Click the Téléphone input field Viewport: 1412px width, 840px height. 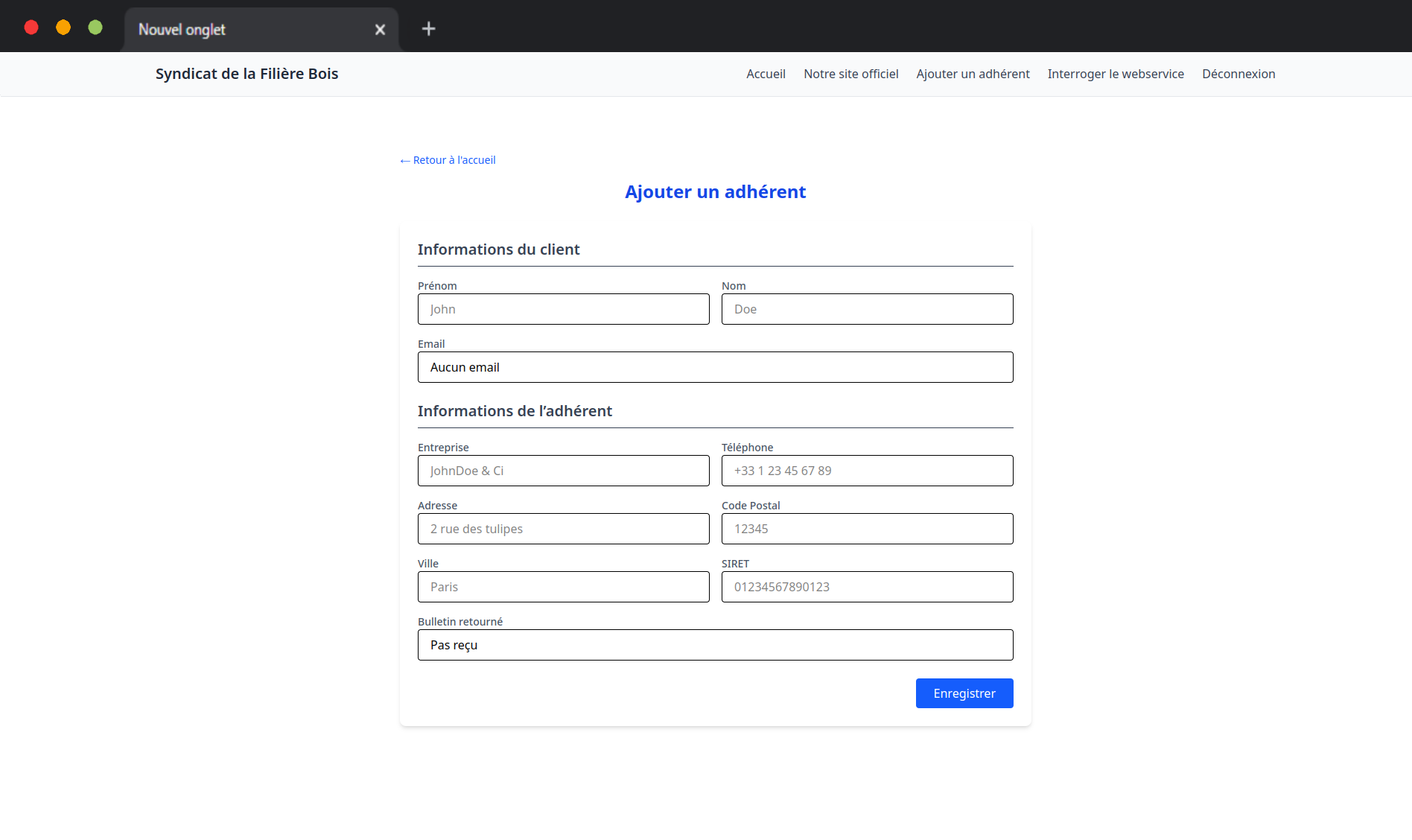tap(867, 471)
